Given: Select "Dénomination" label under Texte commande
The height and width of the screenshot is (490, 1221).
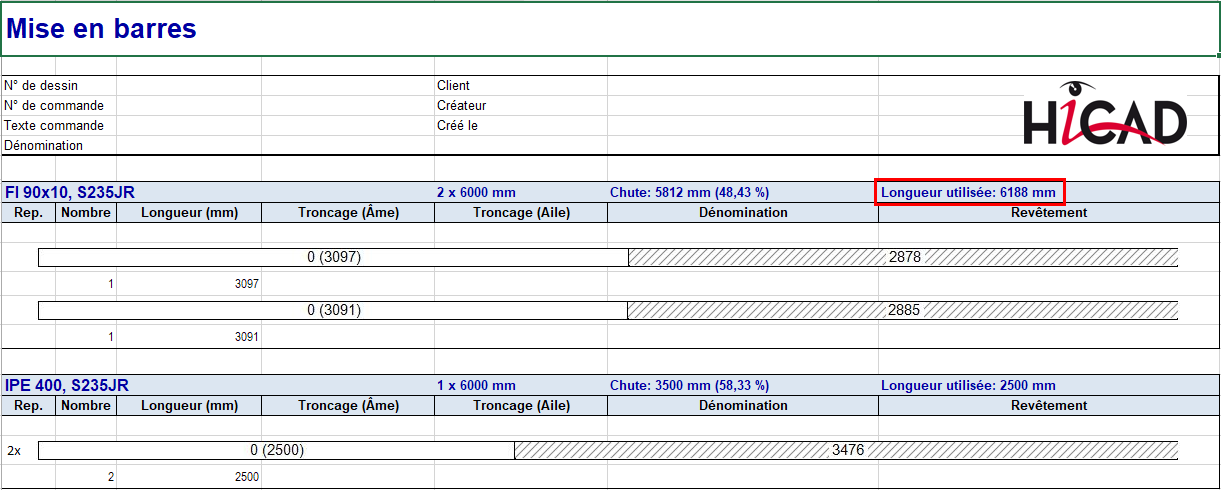Looking at the screenshot, I should 44,146.
